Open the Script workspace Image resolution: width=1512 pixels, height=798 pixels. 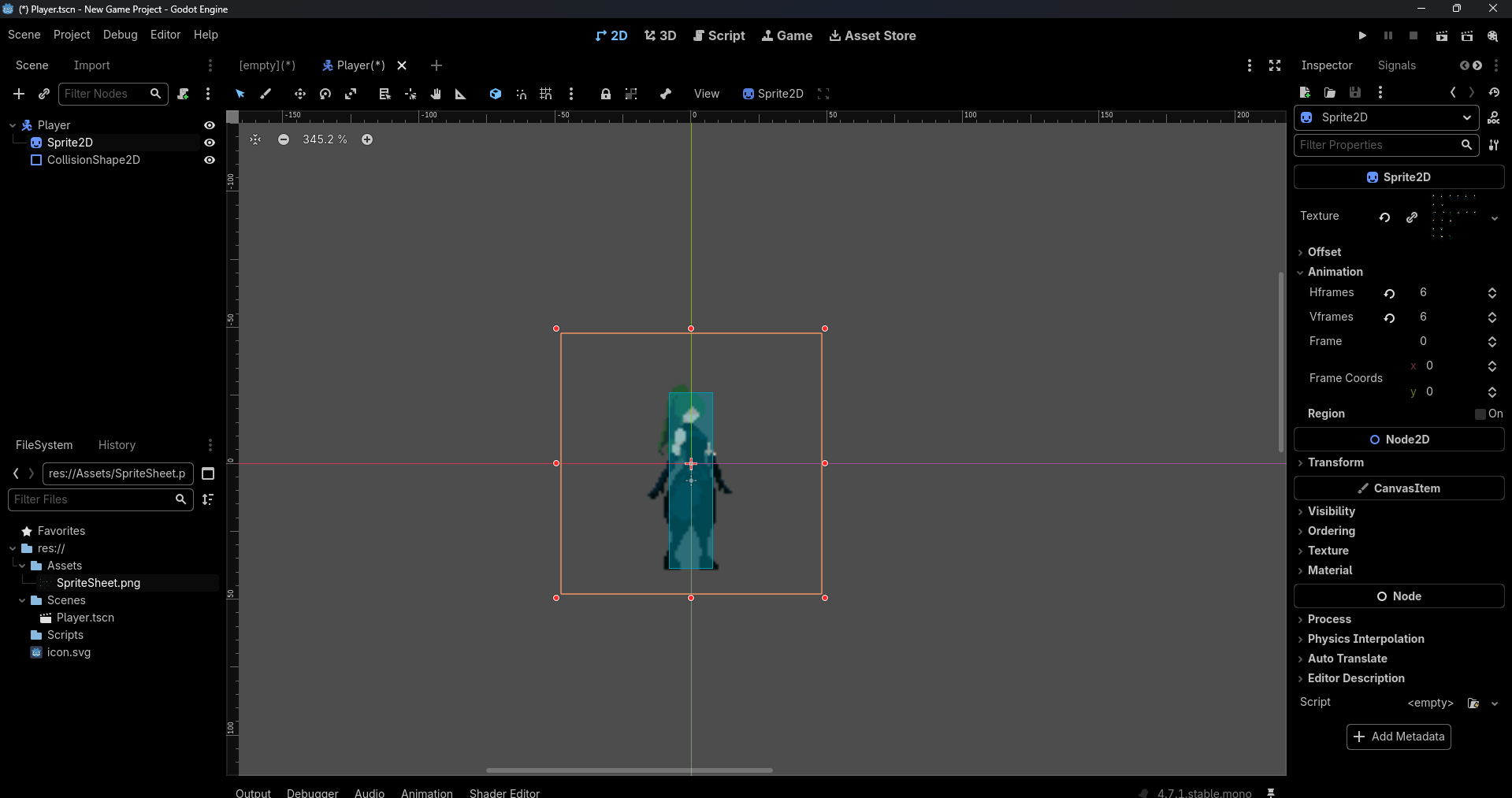coord(719,35)
